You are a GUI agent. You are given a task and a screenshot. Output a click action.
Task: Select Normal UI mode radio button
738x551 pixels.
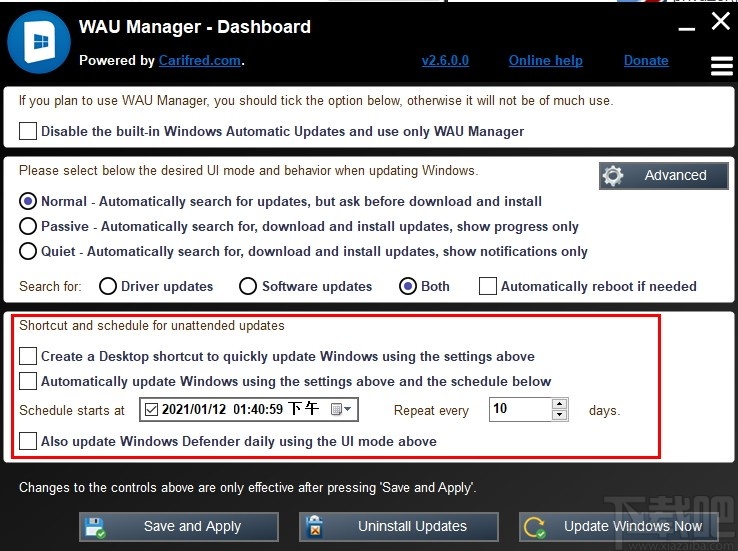coord(28,201)
